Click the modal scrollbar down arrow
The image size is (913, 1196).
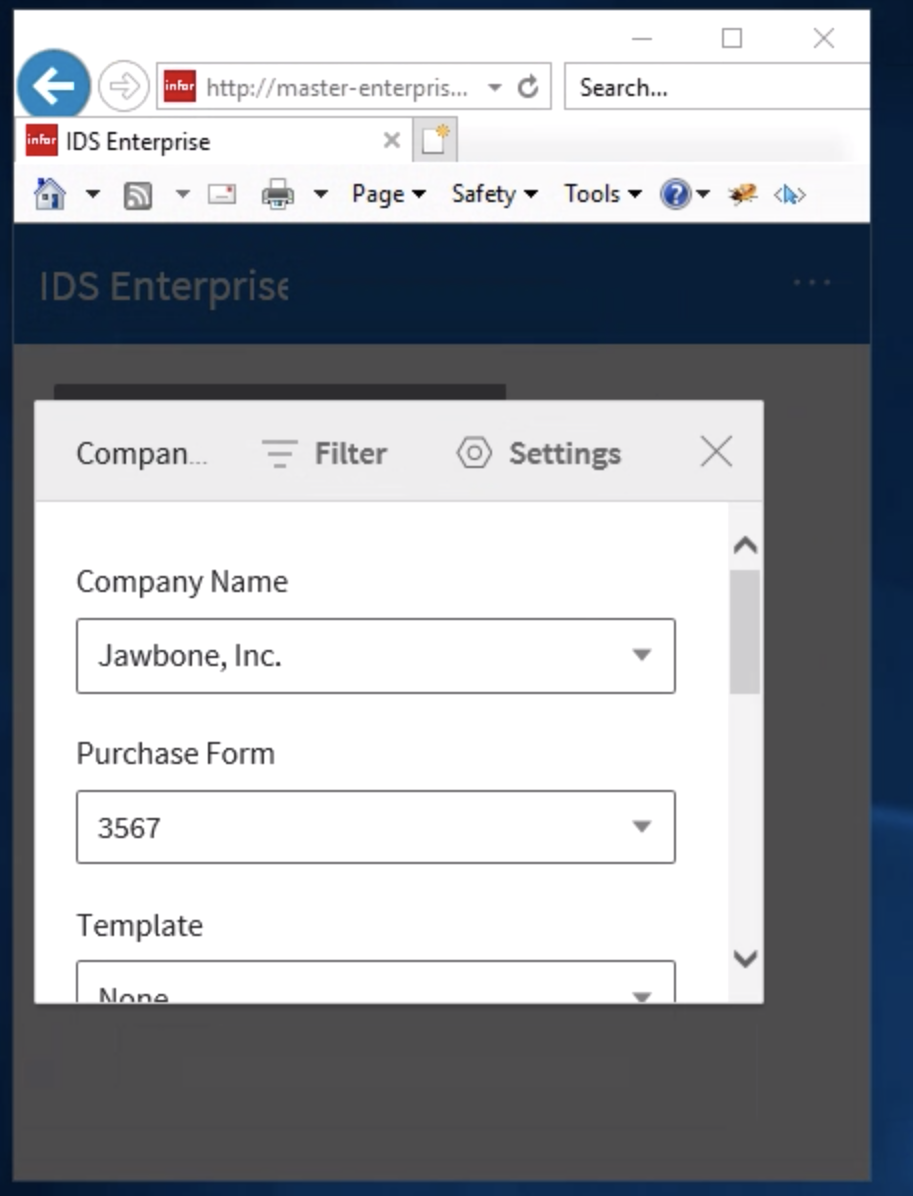click(745, 958)
